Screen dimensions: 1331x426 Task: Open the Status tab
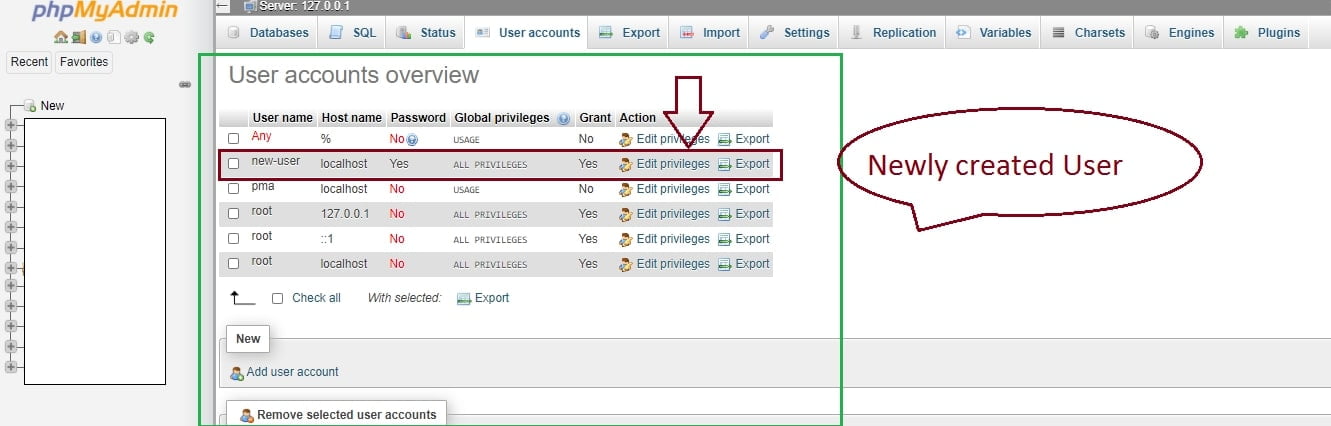[x=426, y=32]
